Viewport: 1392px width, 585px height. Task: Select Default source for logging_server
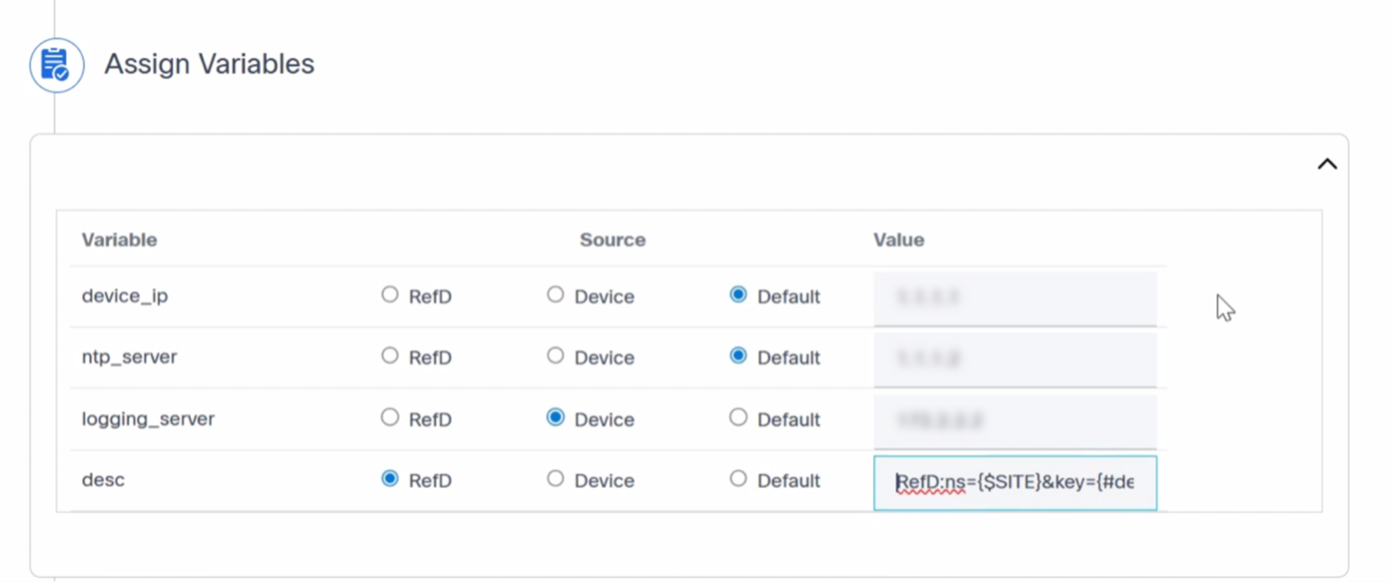(738, 417)
